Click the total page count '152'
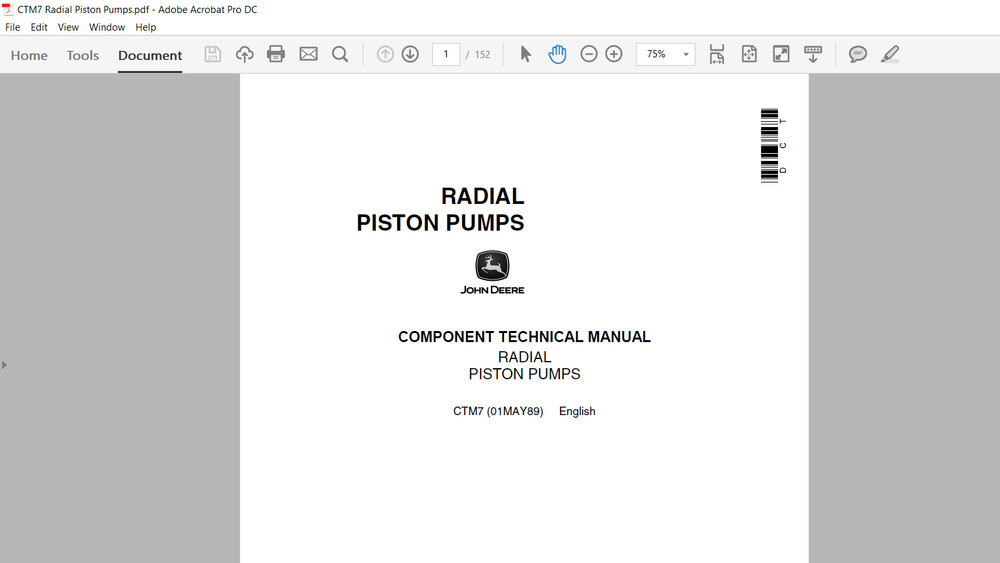Screen dimensions: 1000x563 [483, 55]
